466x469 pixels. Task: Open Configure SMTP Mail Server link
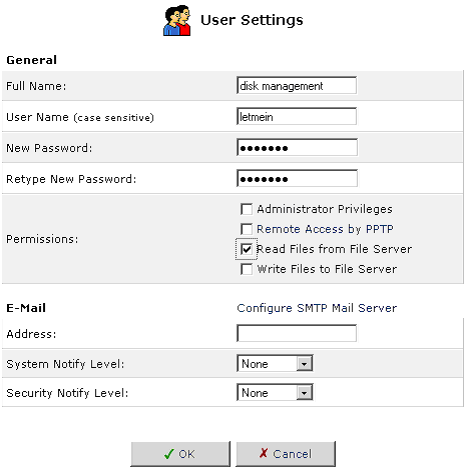pos(317,308)
